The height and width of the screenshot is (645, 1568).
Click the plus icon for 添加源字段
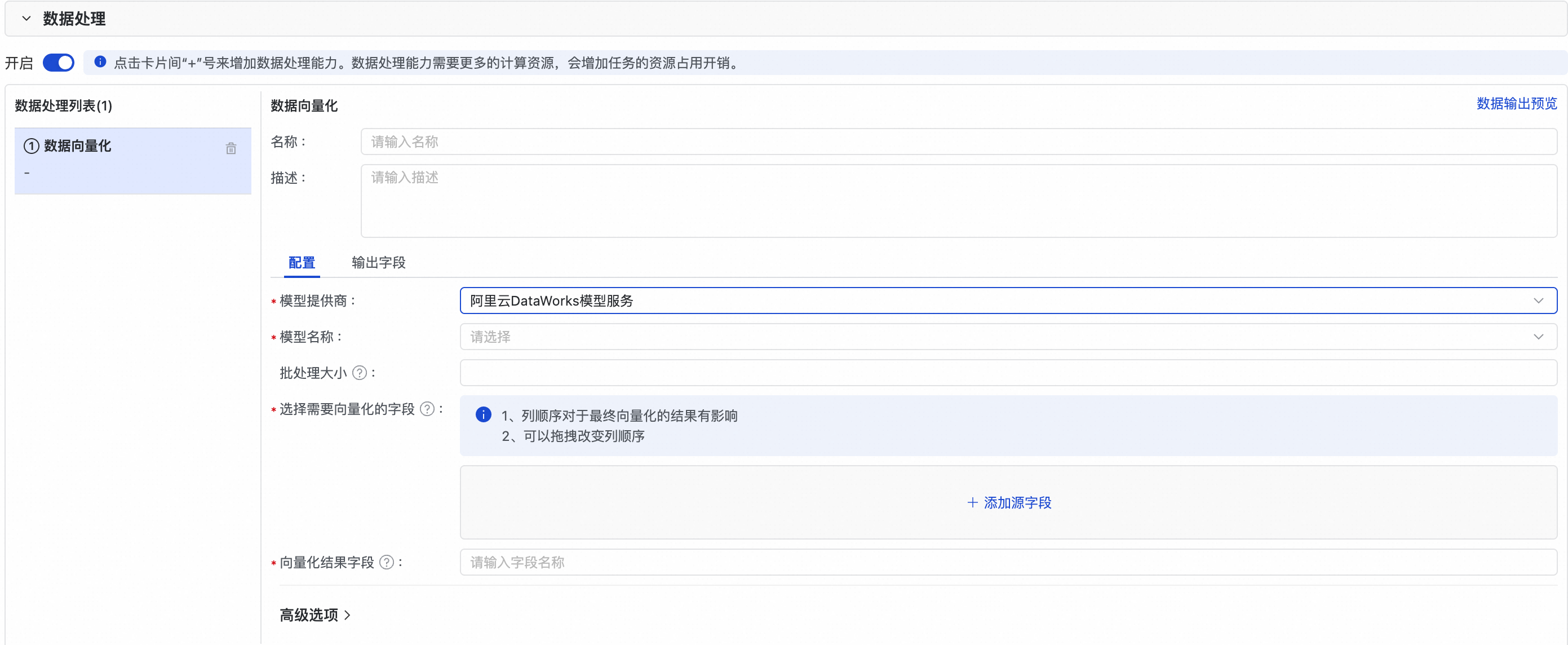pyautogui.click(x=972, y=502)
